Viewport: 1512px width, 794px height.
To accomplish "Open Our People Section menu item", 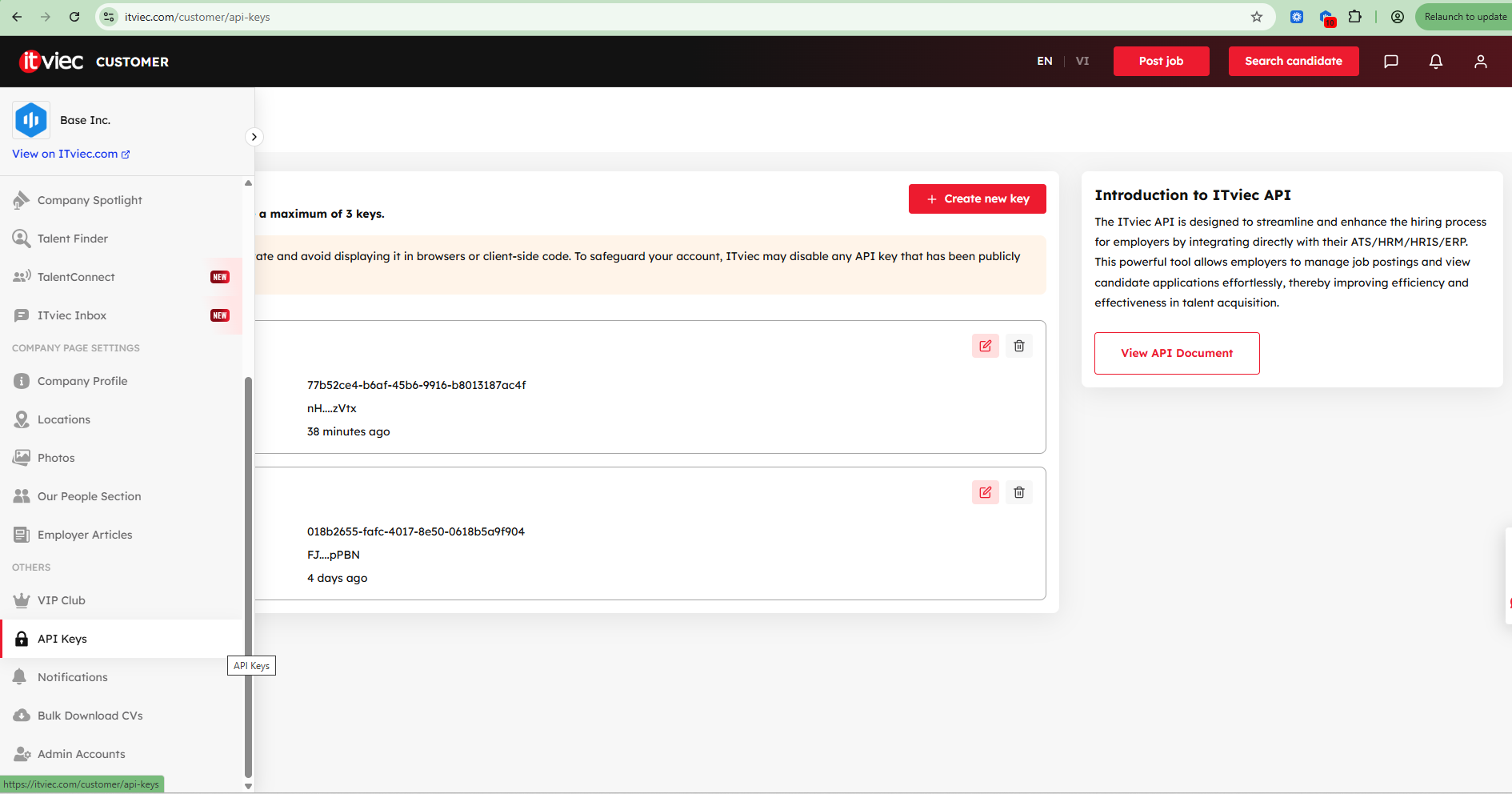I will click(x=122, y=496).
